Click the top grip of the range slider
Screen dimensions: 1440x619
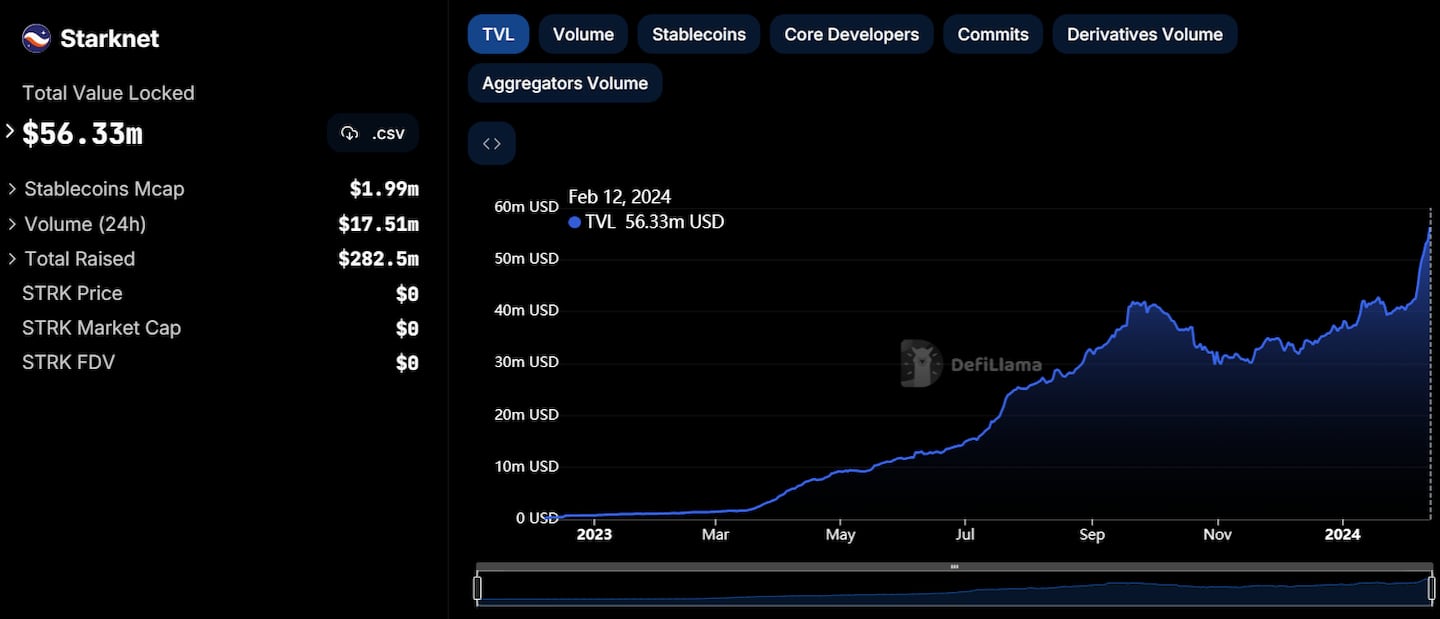(955, 567)
